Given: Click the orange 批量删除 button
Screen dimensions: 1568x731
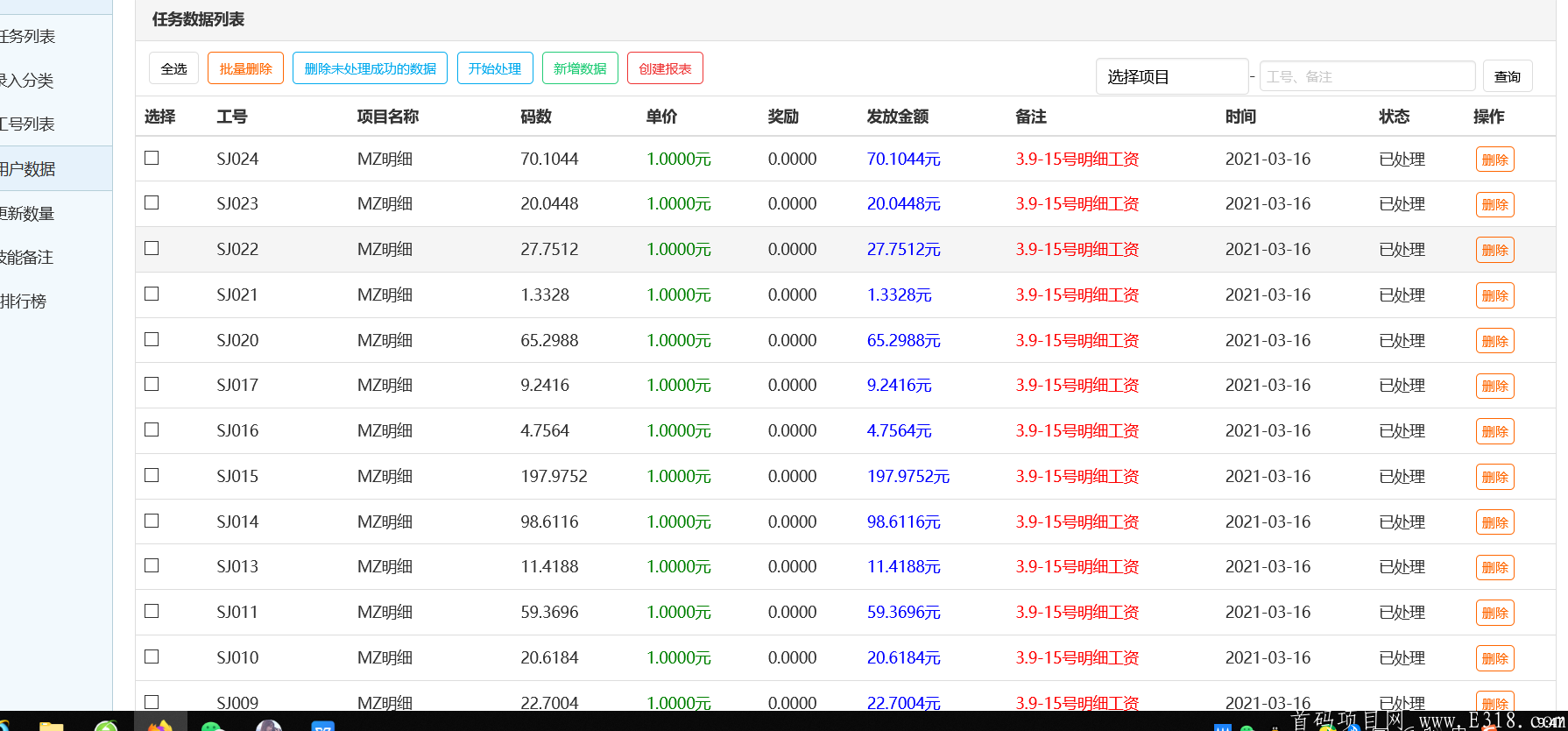Looking at the screenshot, I should pyautogui.click(x=245, y=68).
